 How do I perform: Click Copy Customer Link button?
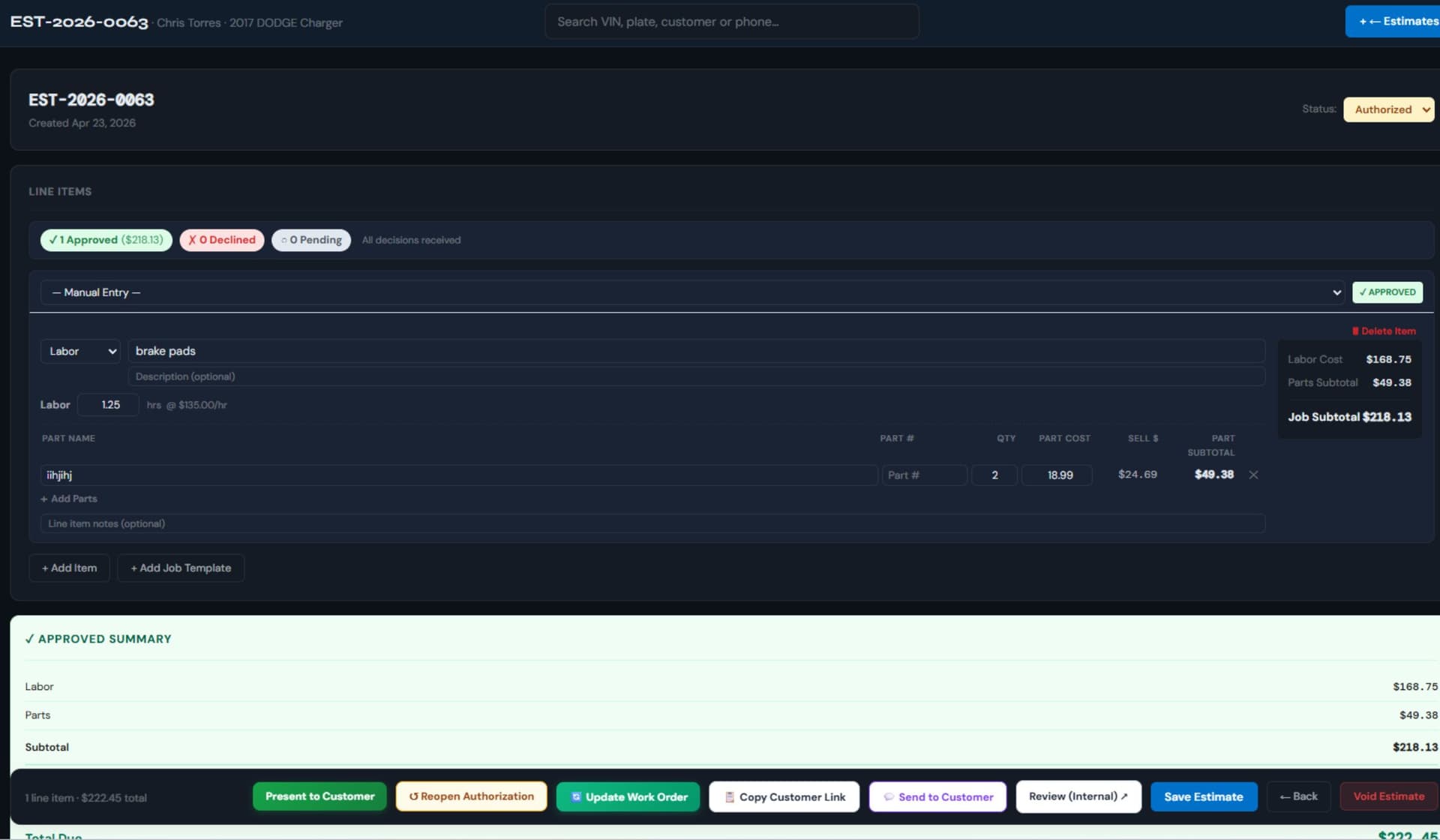[x=784, y=796]
